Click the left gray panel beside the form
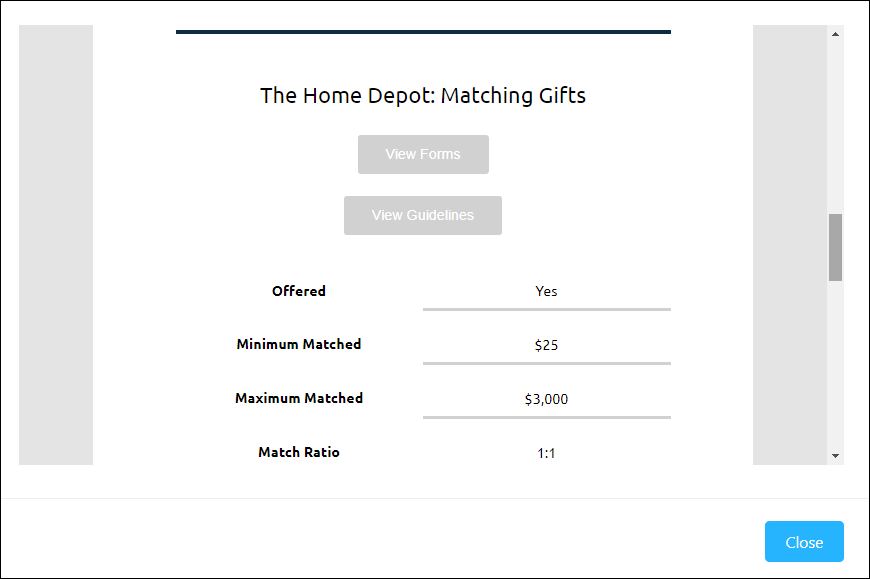This screenshot has height=579, width=870. 55,245
